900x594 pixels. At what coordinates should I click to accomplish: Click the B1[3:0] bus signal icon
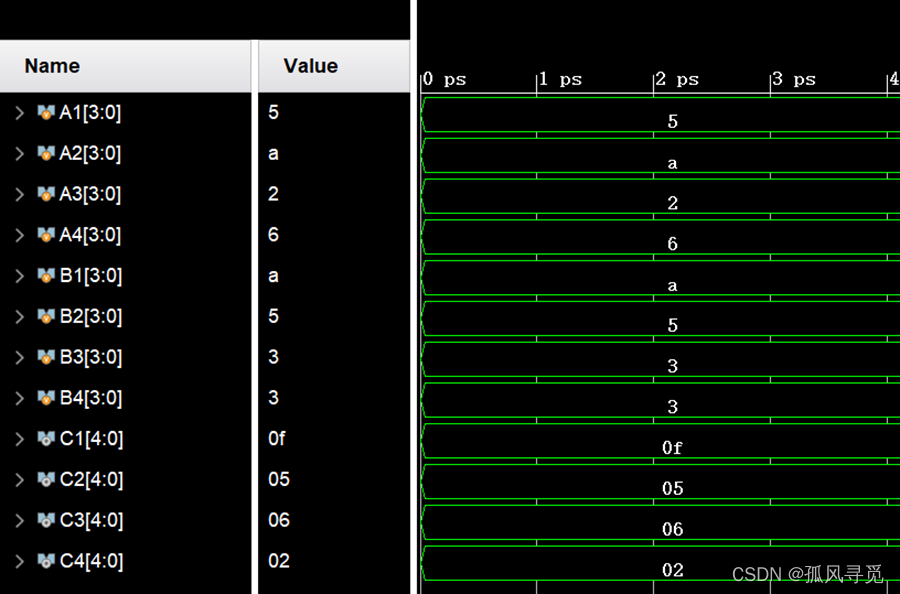coord(46,276)
